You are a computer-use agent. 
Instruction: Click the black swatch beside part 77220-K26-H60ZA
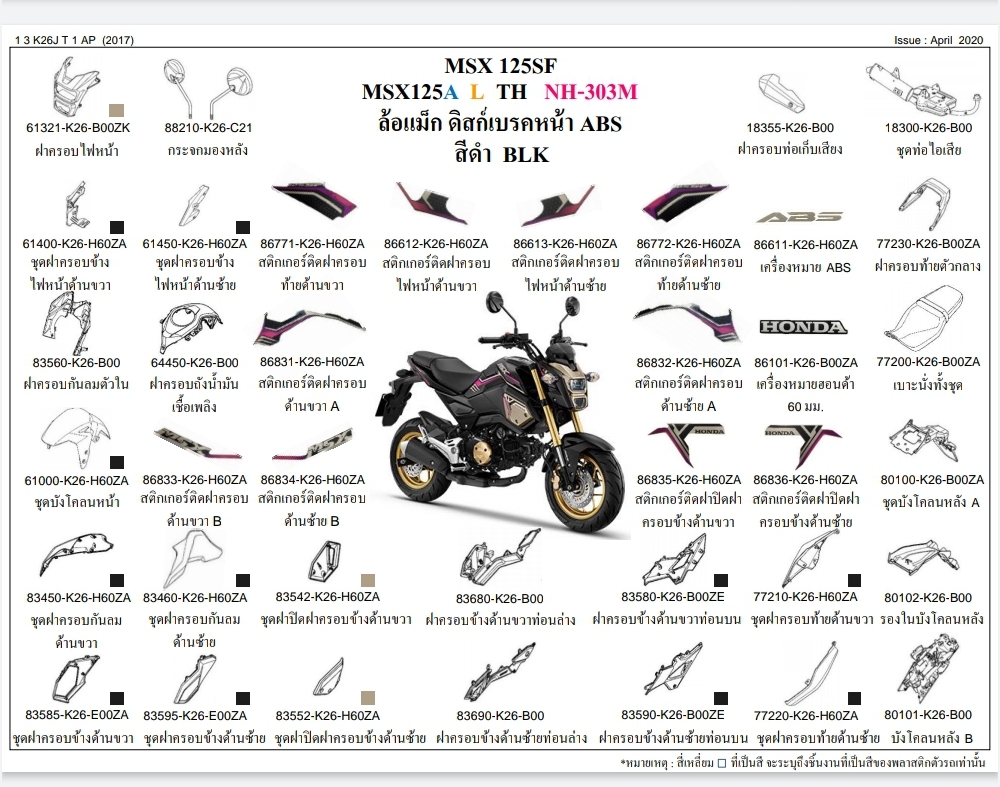point(855,698)
